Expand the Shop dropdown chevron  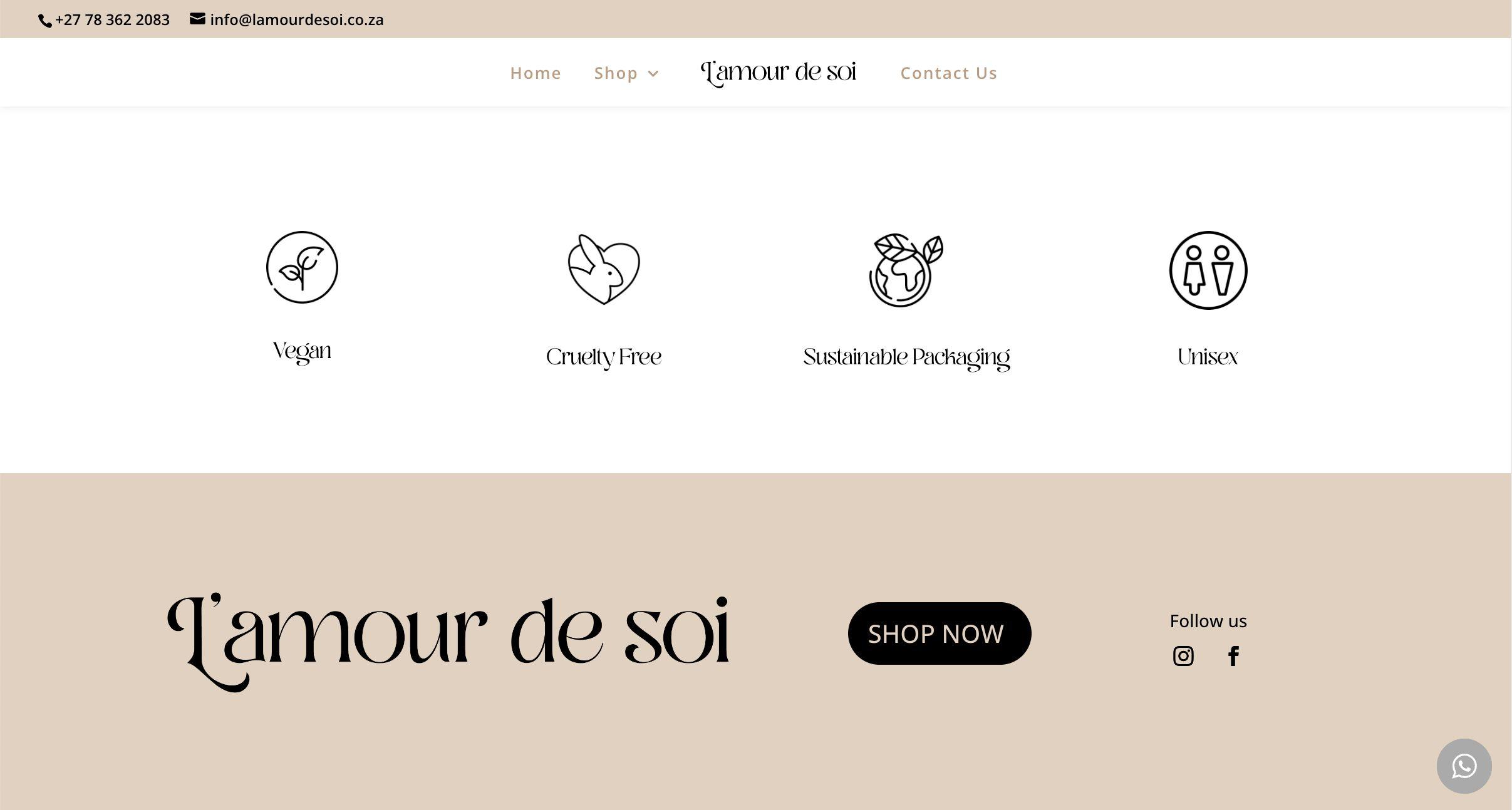pos(653,74)
